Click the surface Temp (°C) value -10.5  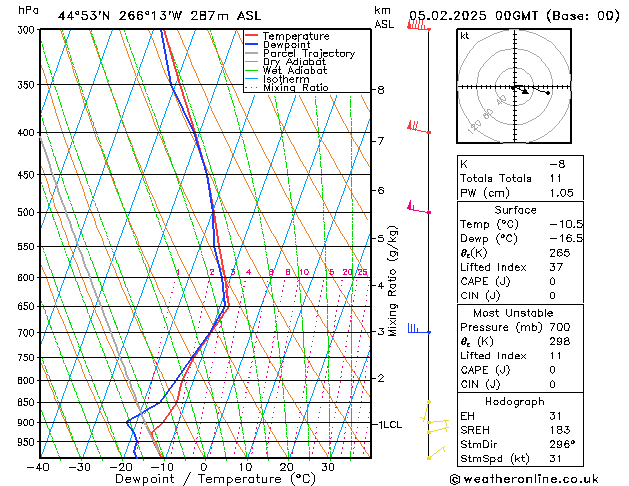[x=566, y=224]
